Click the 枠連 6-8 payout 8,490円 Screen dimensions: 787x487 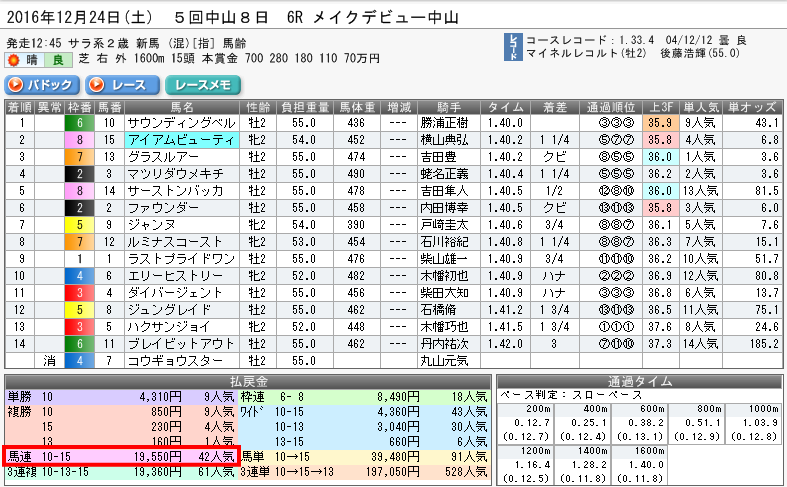[398, 397]
